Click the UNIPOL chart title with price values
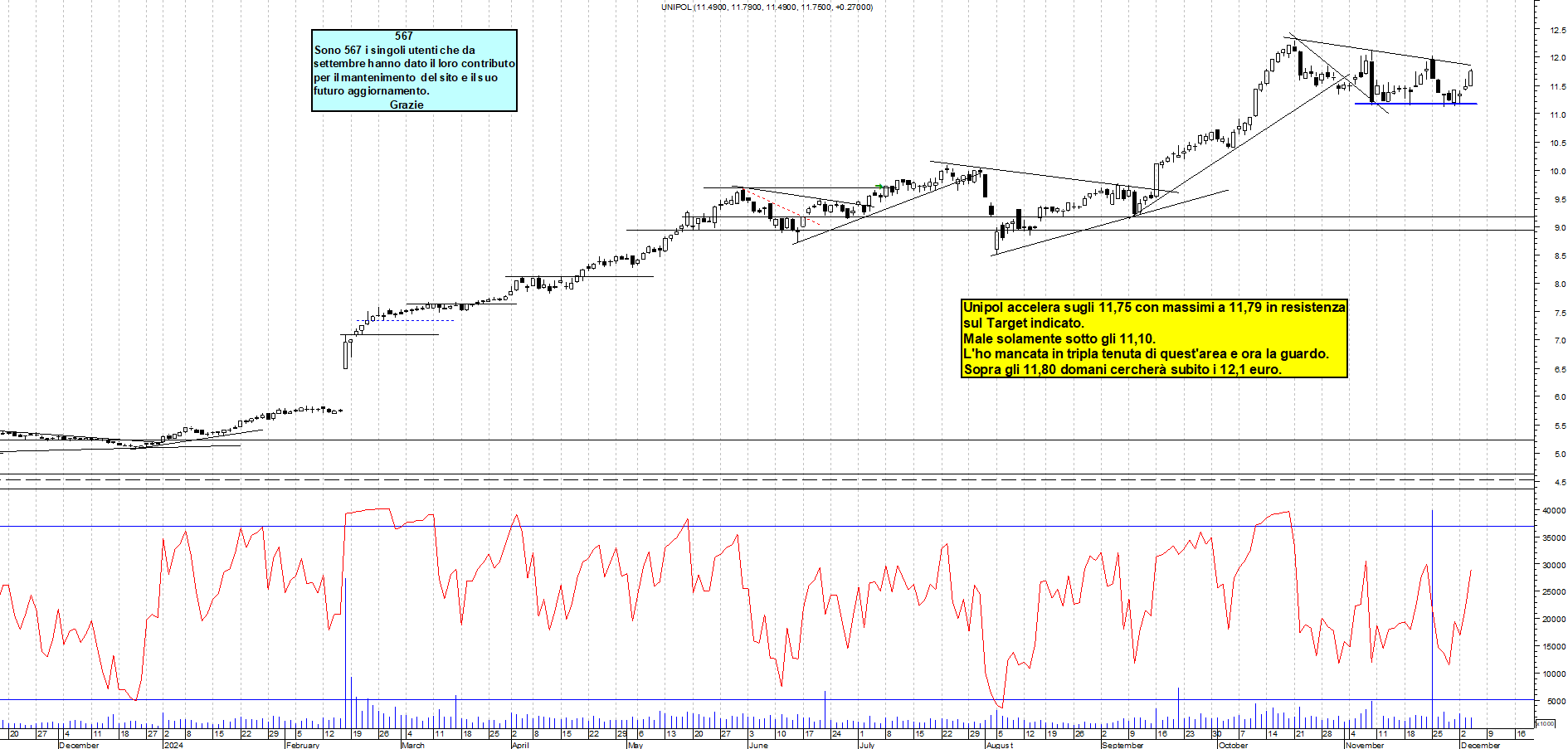This screenshot has width=1568, height=749. coord(767,7)
